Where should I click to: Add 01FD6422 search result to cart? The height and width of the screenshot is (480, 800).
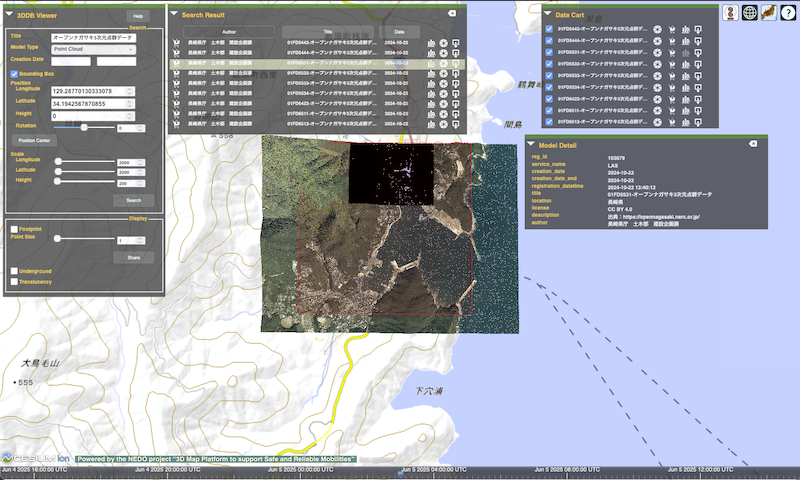pyautogui.click(x=176, y=104)
